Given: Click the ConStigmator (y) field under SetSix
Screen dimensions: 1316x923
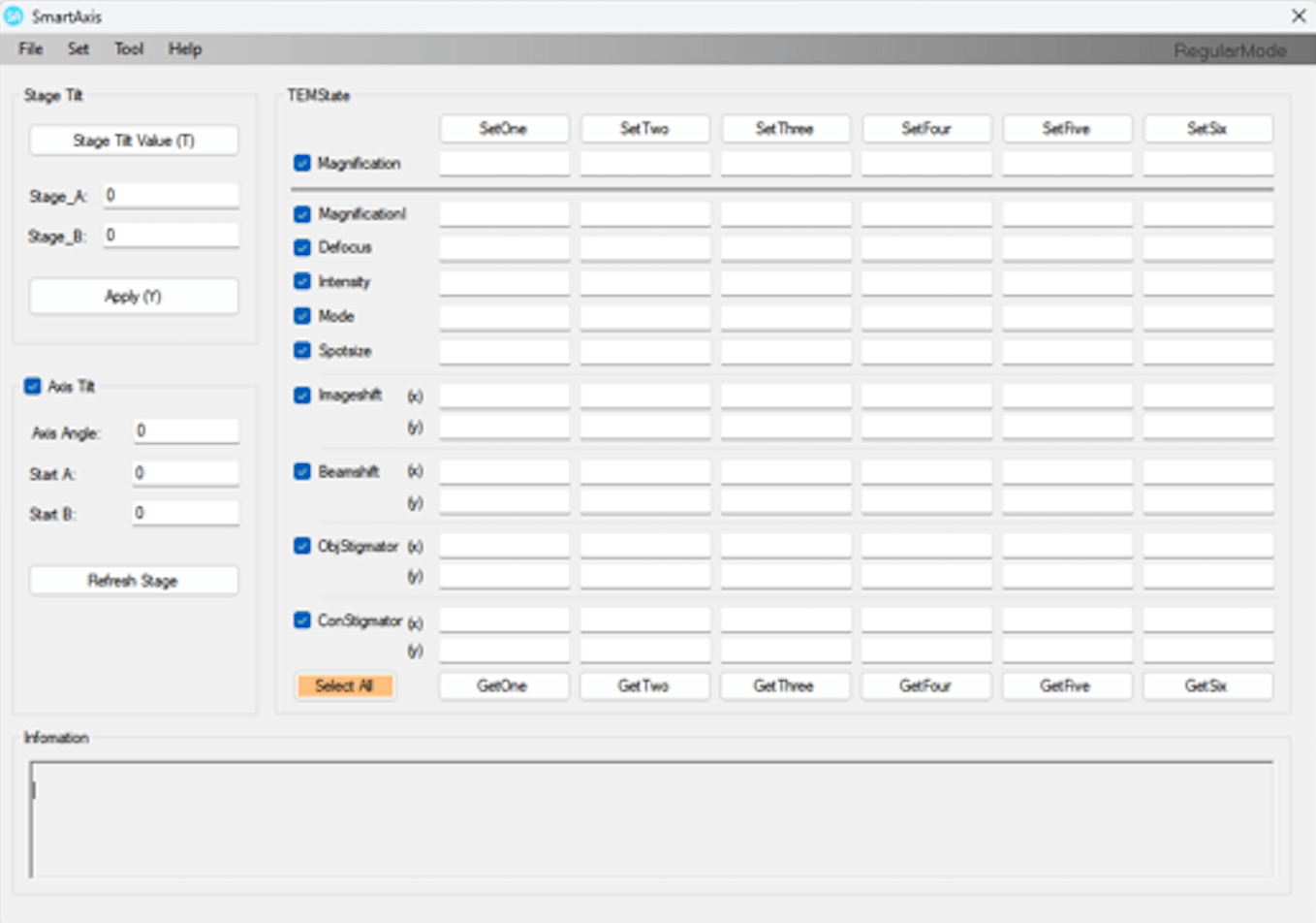Looking at the screenshot, I should coord(1207,651).
